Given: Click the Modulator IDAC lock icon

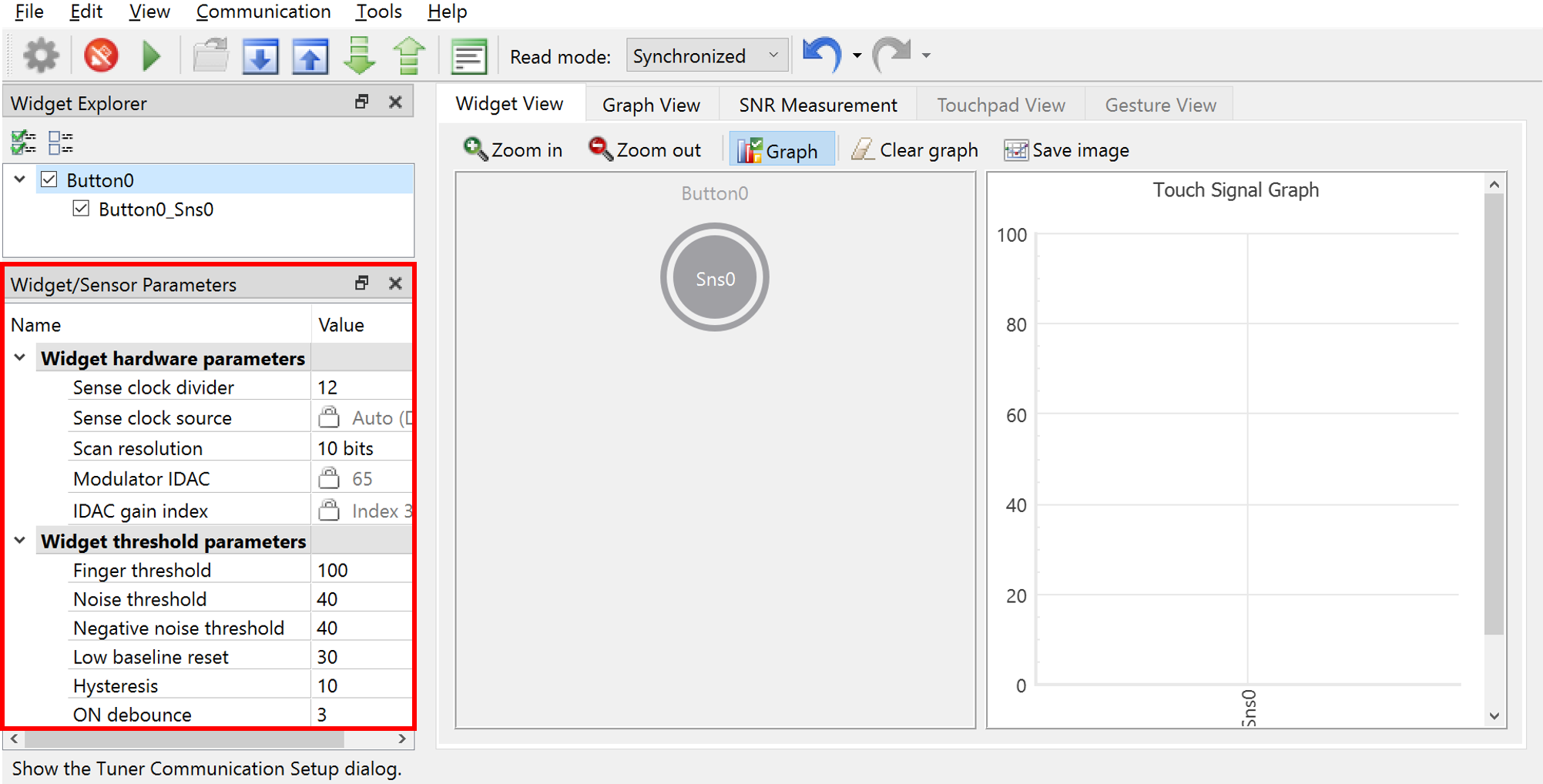Looking at the screenshot, I should coord(329,478).
